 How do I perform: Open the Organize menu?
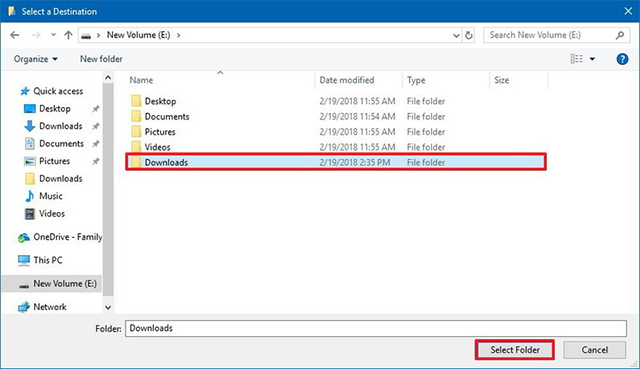point(36,59)
